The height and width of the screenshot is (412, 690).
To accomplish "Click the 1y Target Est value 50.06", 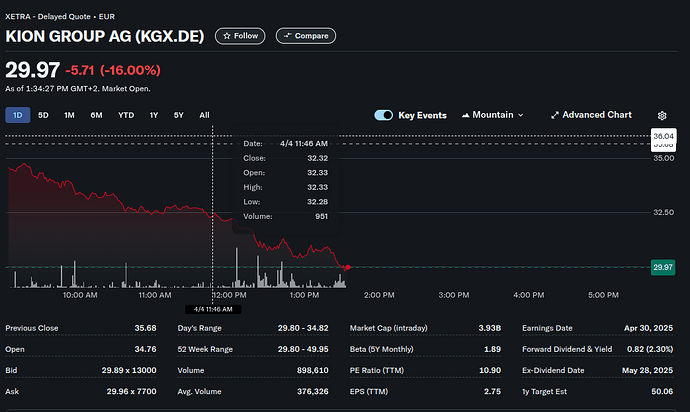I will coord(662,391).
